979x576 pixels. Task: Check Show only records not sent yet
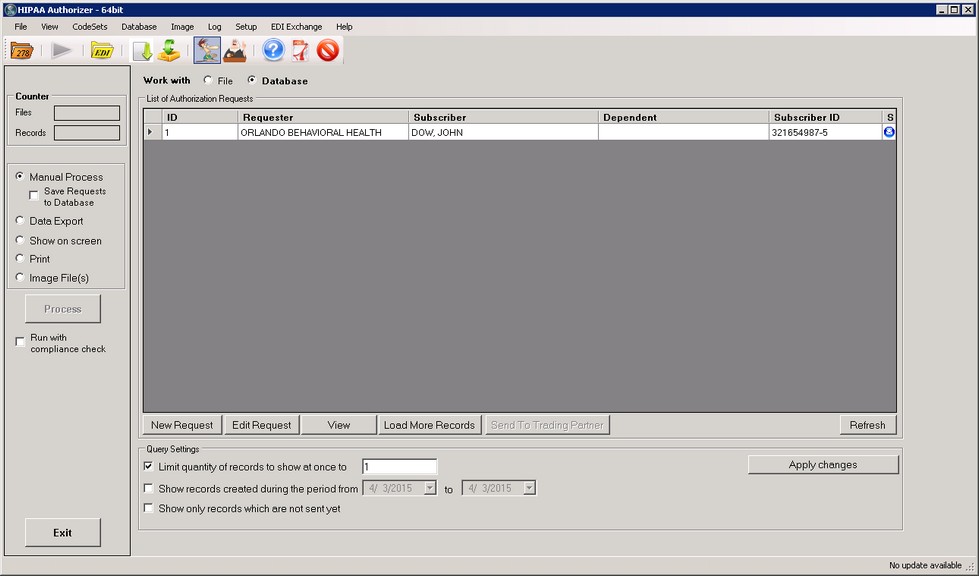149,508
